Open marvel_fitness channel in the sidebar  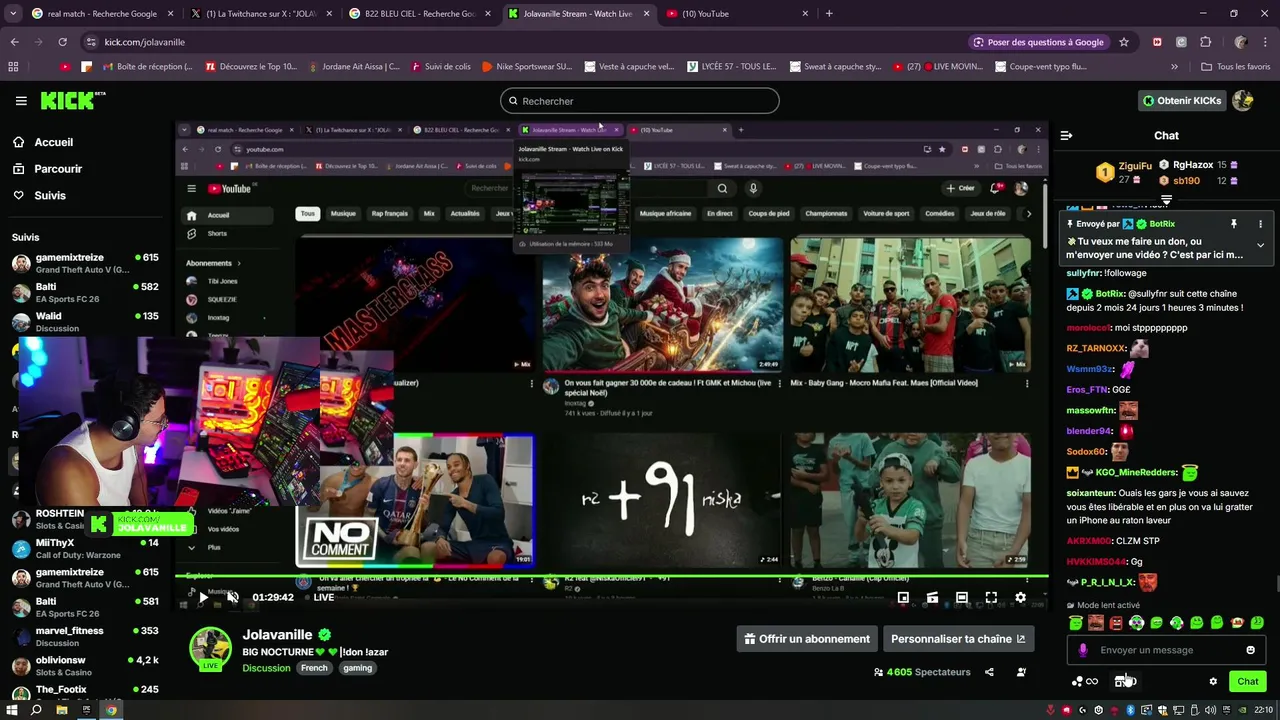[x=85, y=637]
